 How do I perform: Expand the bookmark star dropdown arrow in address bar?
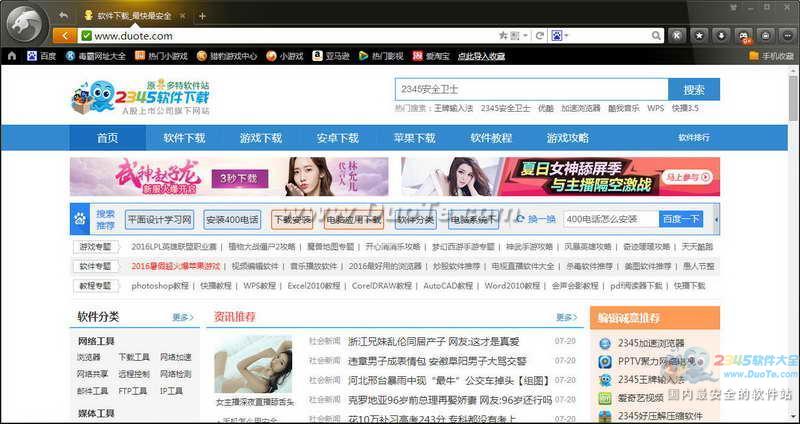click(526, 36)
